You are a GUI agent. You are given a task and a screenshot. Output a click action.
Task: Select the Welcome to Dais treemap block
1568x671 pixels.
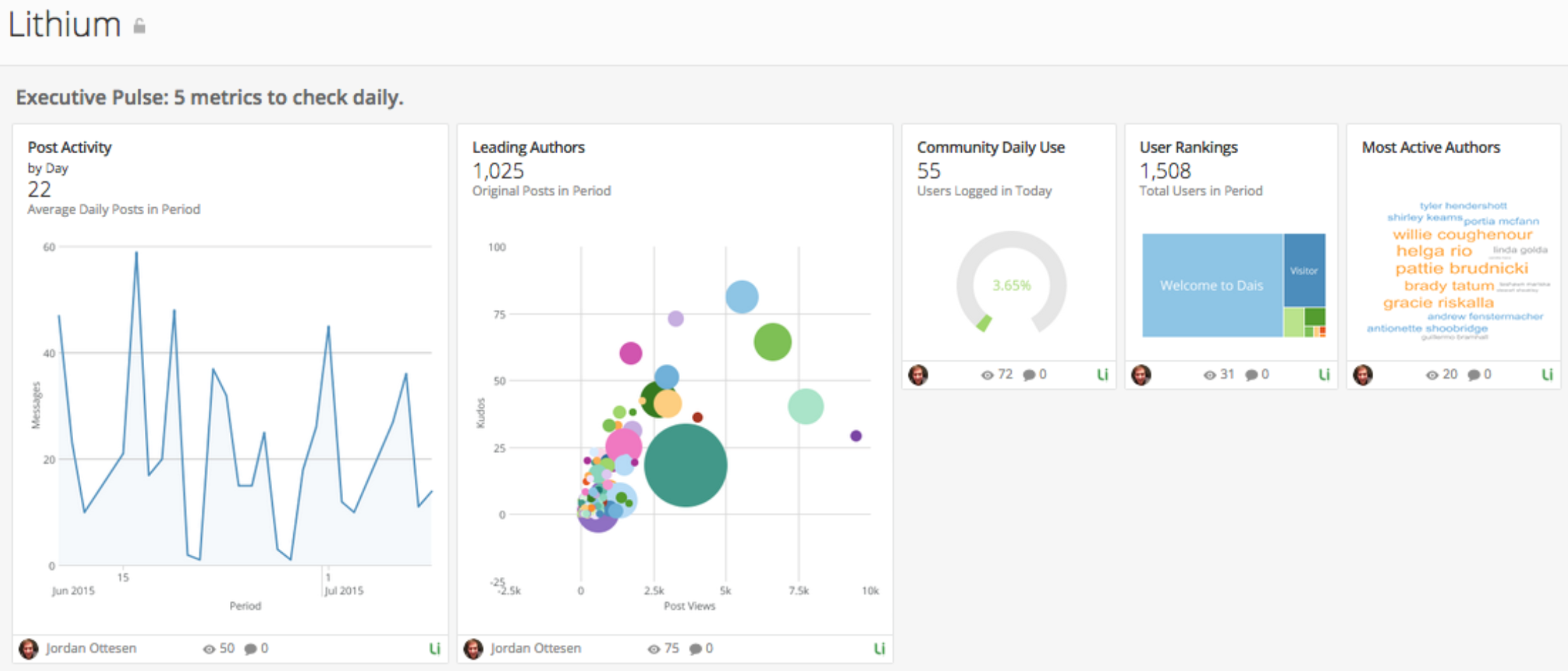[1212, 285]
